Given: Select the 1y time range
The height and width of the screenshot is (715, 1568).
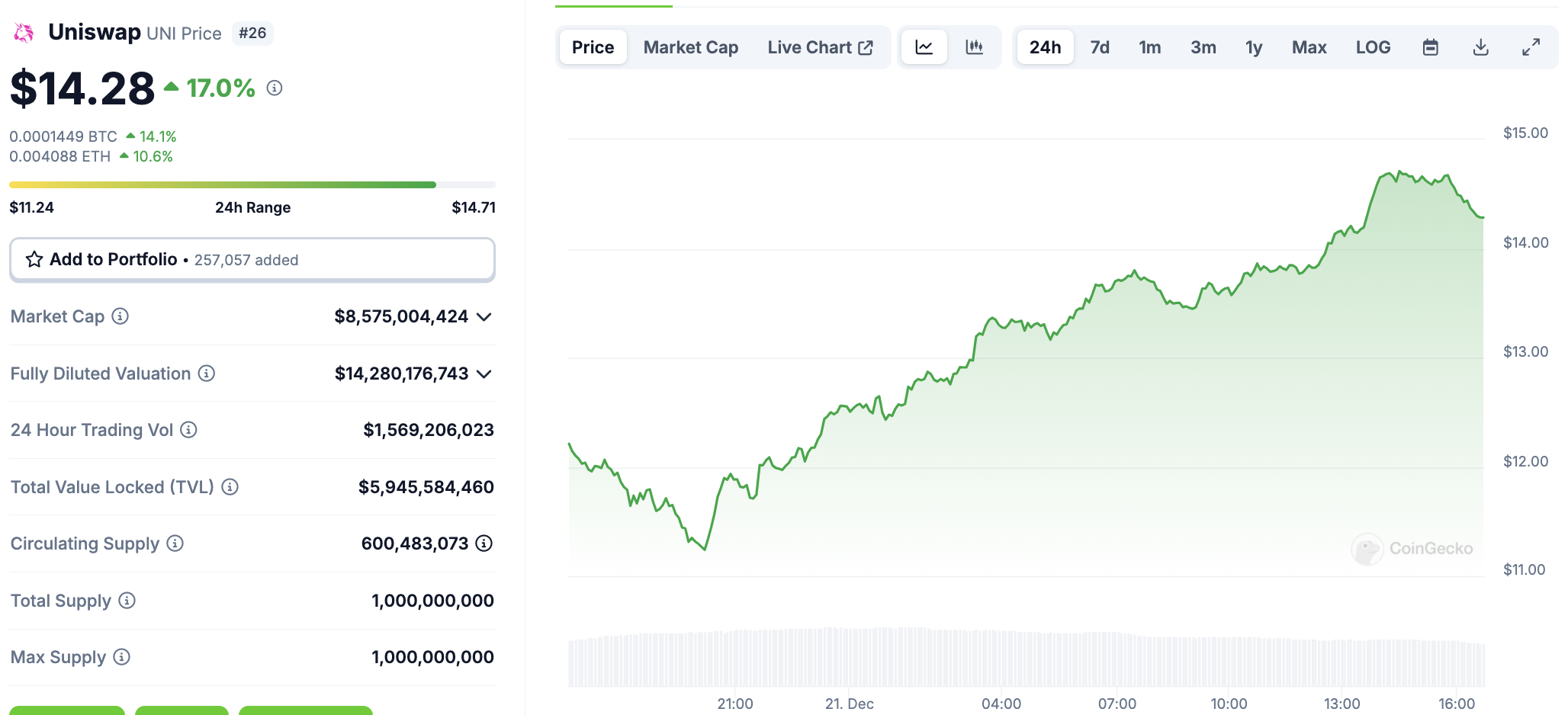Looking at the screenshot, I should (x=1254, y=47).
